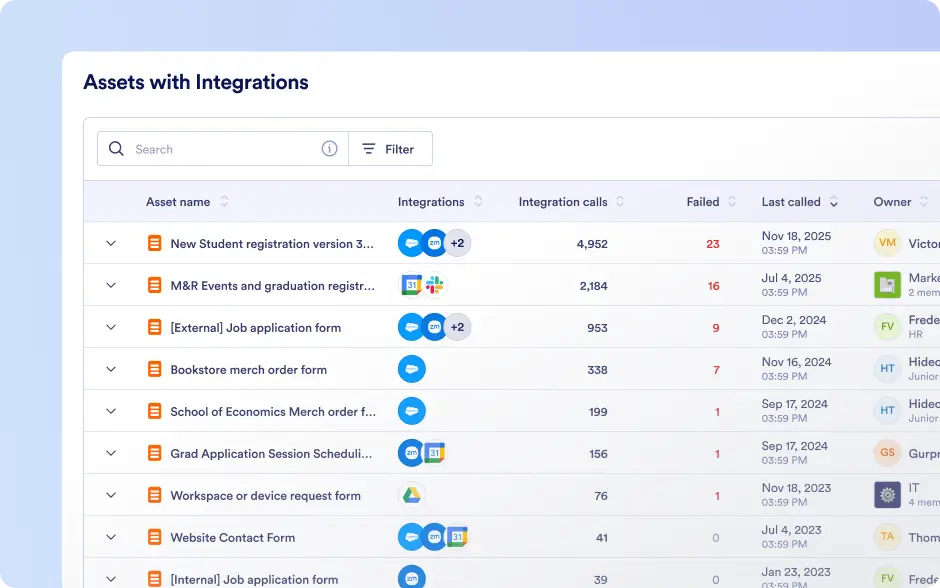This screenshot has width=940, height=588.
Task: Expand the Workspace or device request row
Action: coord(111,495)
